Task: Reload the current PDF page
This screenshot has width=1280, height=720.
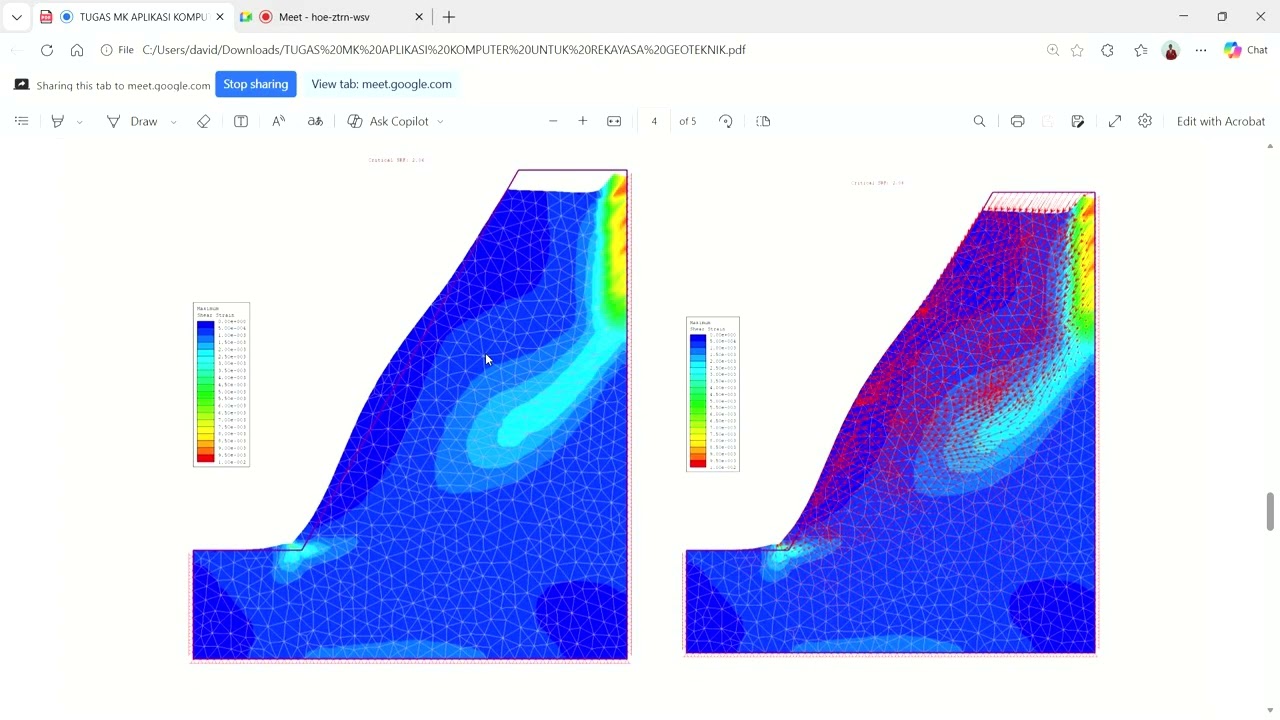Action: (47, 50)
